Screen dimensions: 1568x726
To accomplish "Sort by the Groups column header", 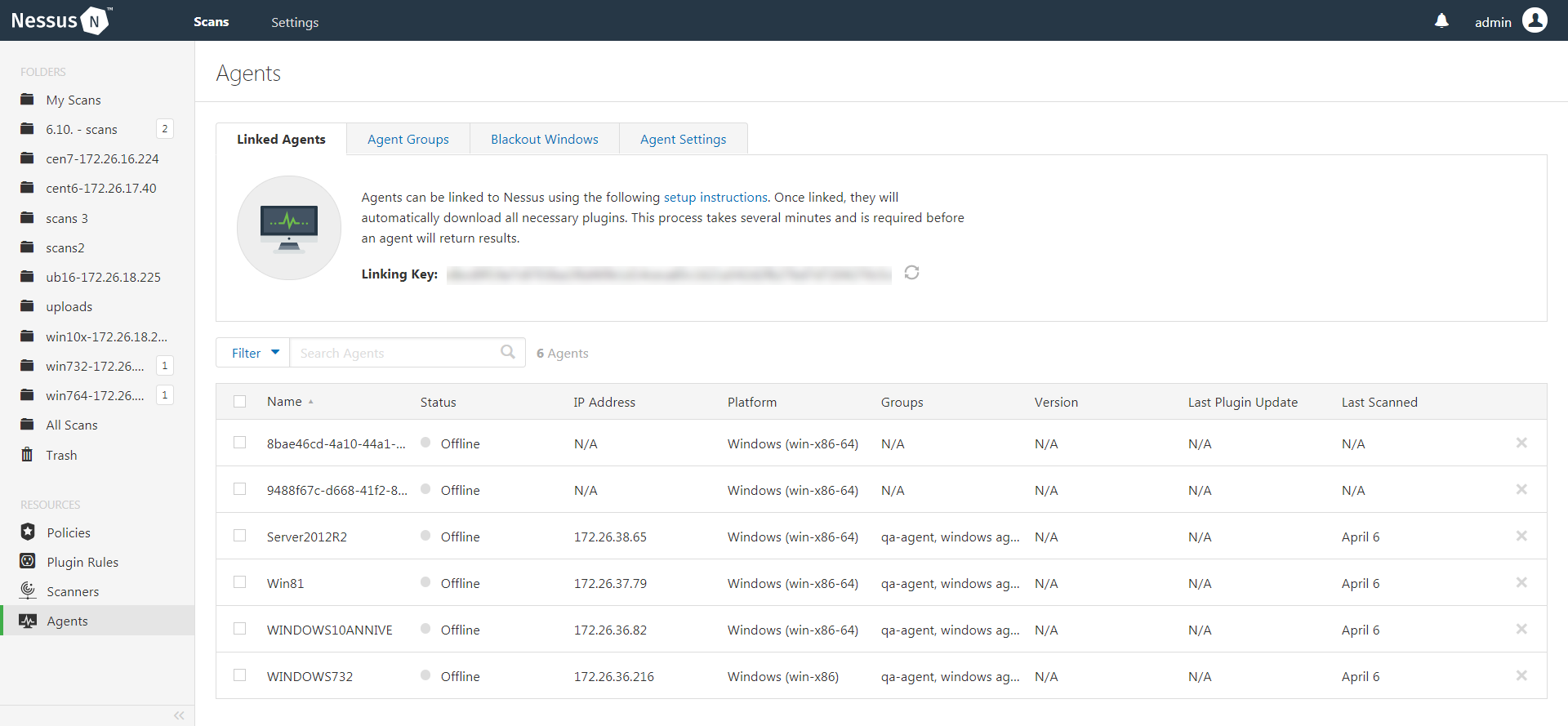I will 902,402.
